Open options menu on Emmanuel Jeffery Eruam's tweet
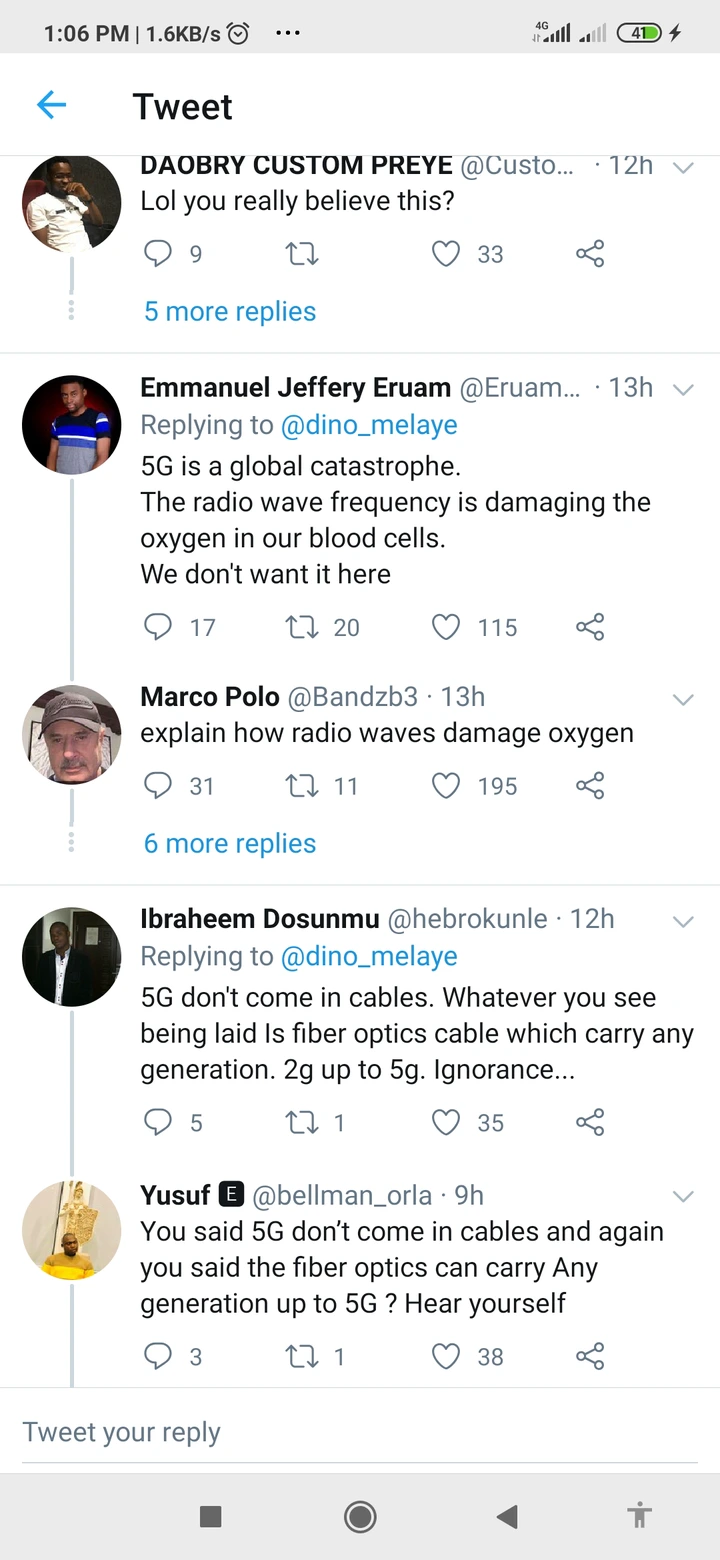The image size is (720, 1560). (684, 391)
